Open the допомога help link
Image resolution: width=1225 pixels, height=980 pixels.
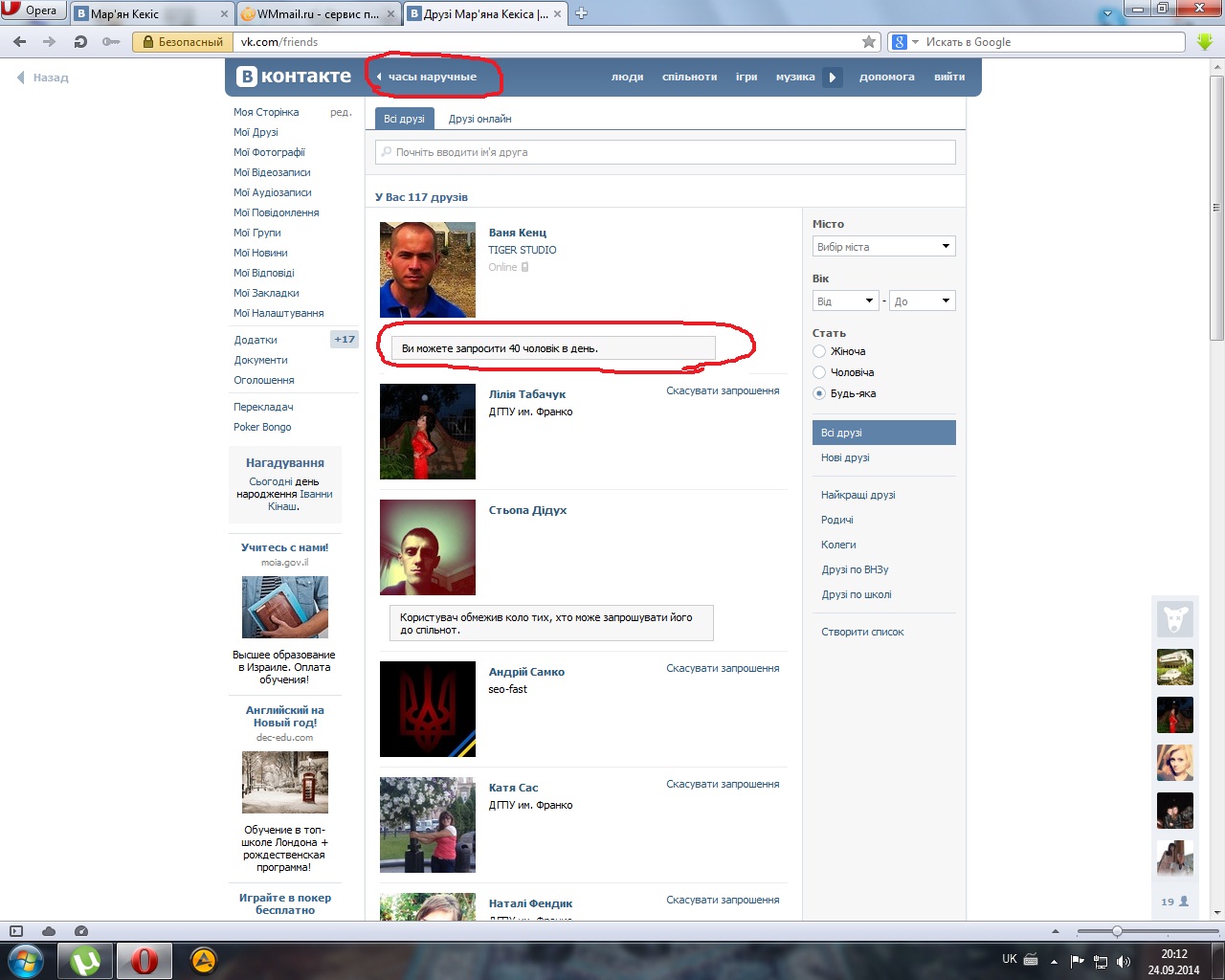(x=886, y=77)
